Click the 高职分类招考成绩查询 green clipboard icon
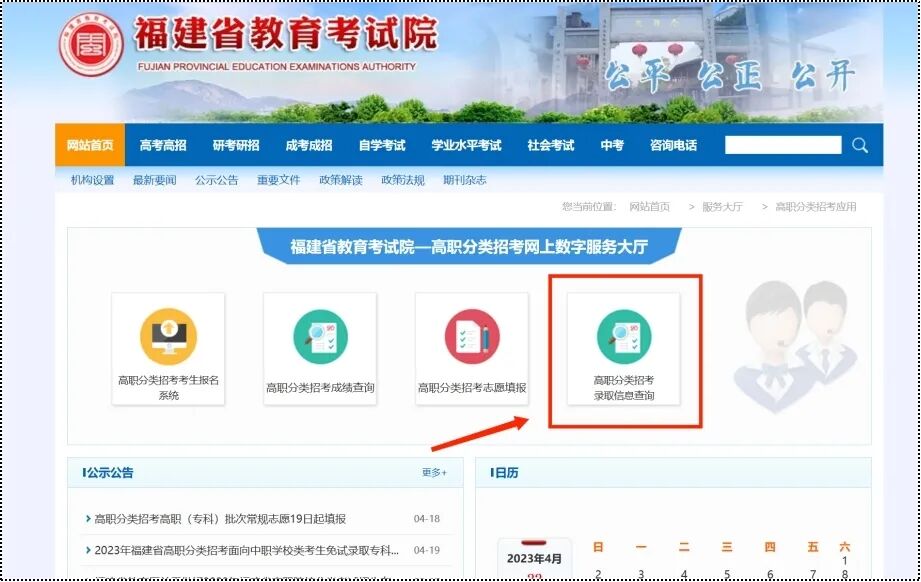The width and height of the screenshot is (921, 582). 320,338
